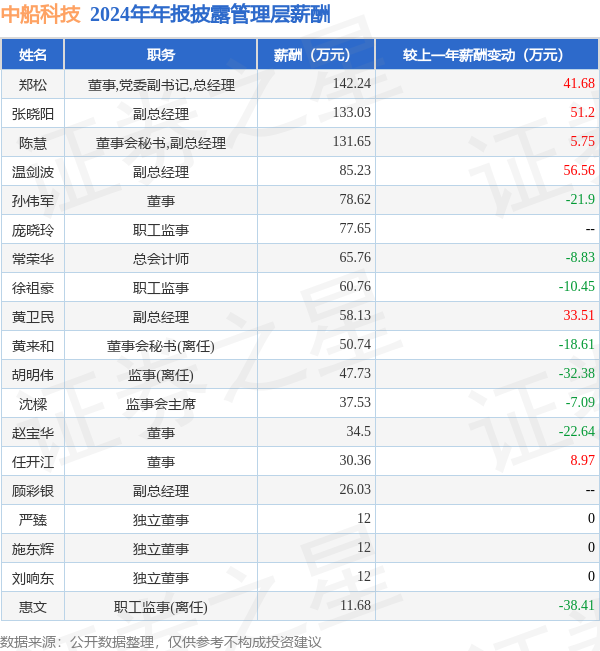Click the salary value 131.65
Viewport: 600px width, 651px height.
[x=352, y=142]
